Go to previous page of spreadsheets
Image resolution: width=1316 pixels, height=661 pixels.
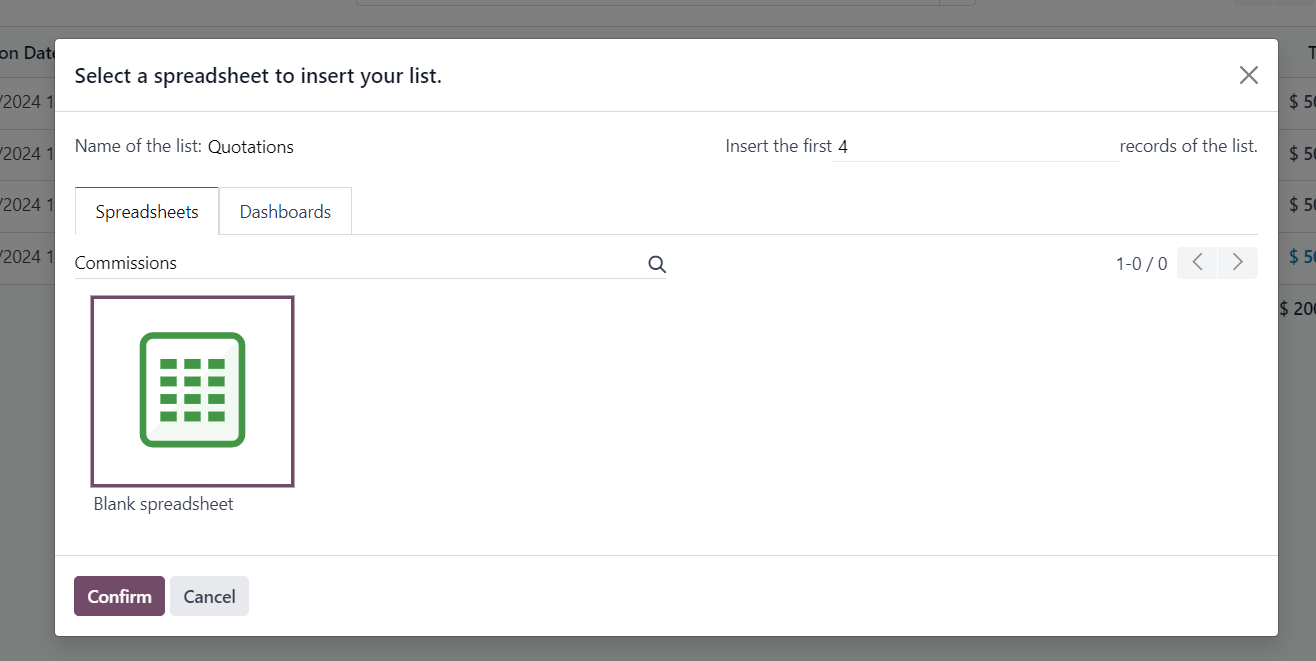[1197, 263]
